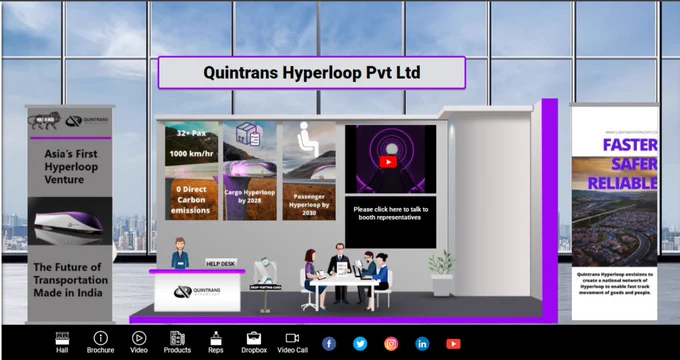Viewport: 680px width, 360px height.
Task: Open the Dropbox briefcase
Action: point(254,342)
